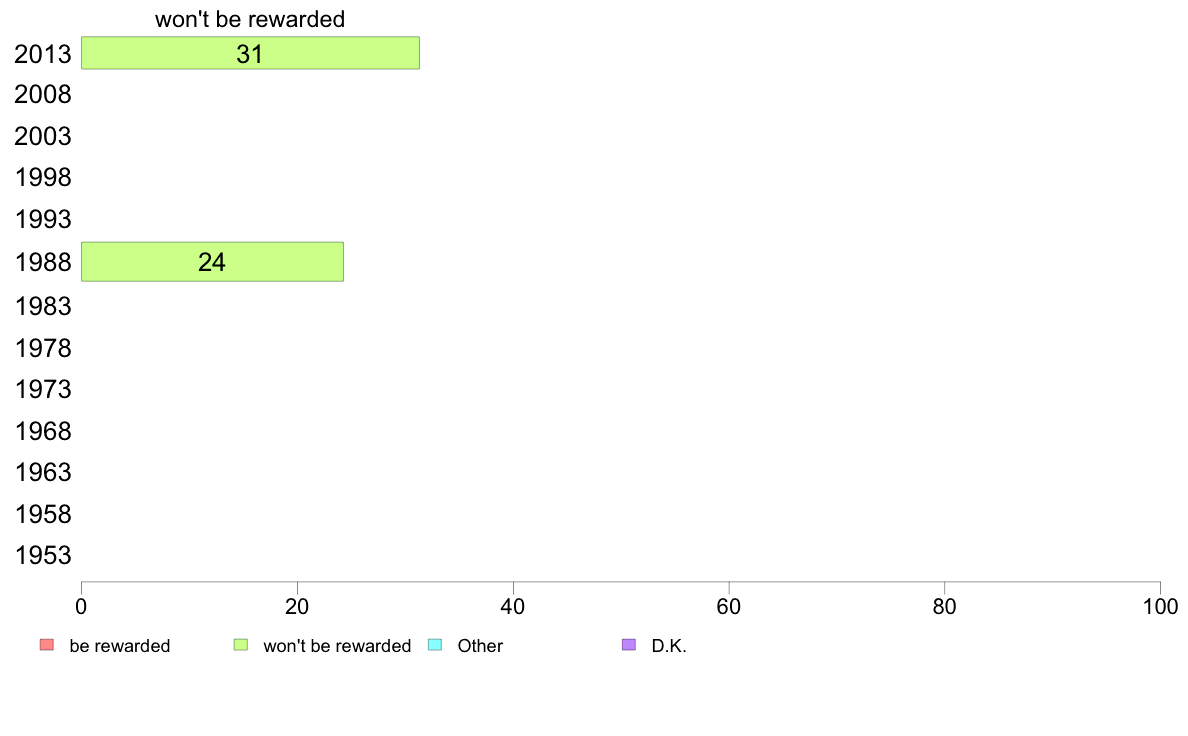Click the 2008 year label
The height and width of the screenshot is (736, 1188).
[x=43, y=95]
